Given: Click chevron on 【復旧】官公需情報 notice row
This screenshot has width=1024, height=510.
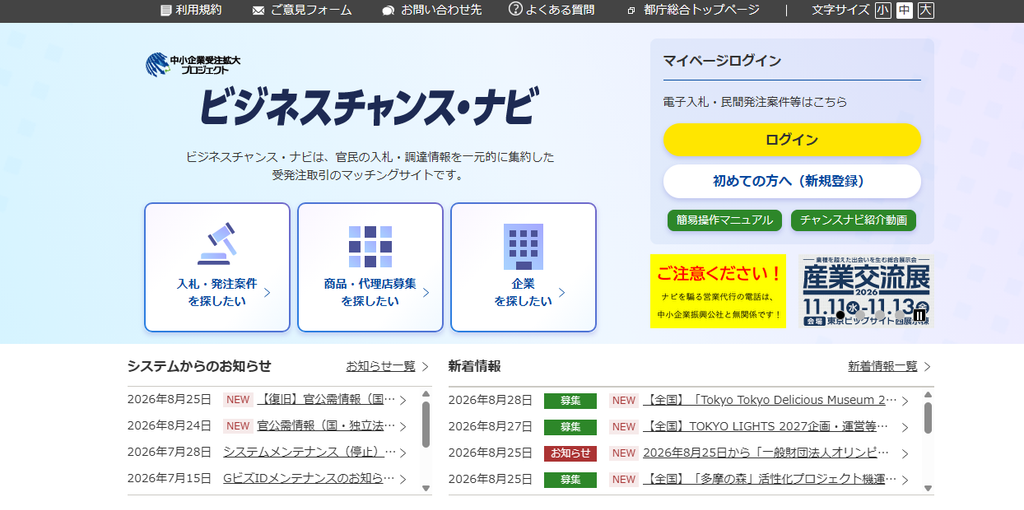Looking at the screenshot, I should [x=403, y=400].
